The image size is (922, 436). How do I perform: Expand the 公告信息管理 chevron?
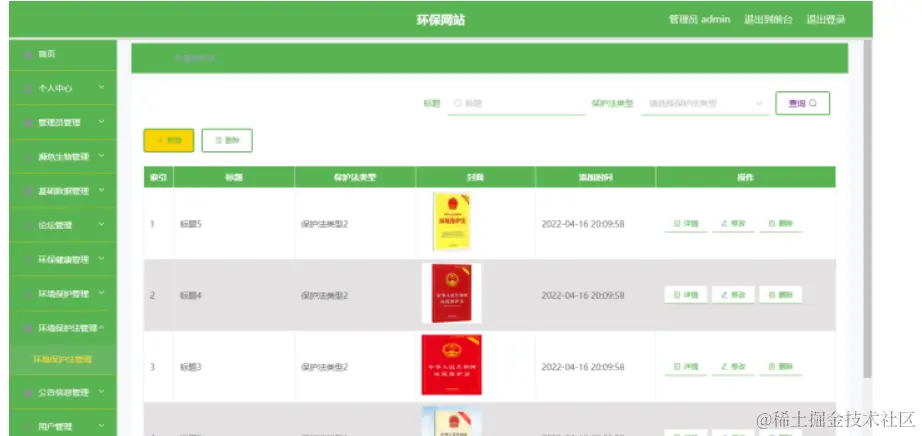click(x=101, y=392)
